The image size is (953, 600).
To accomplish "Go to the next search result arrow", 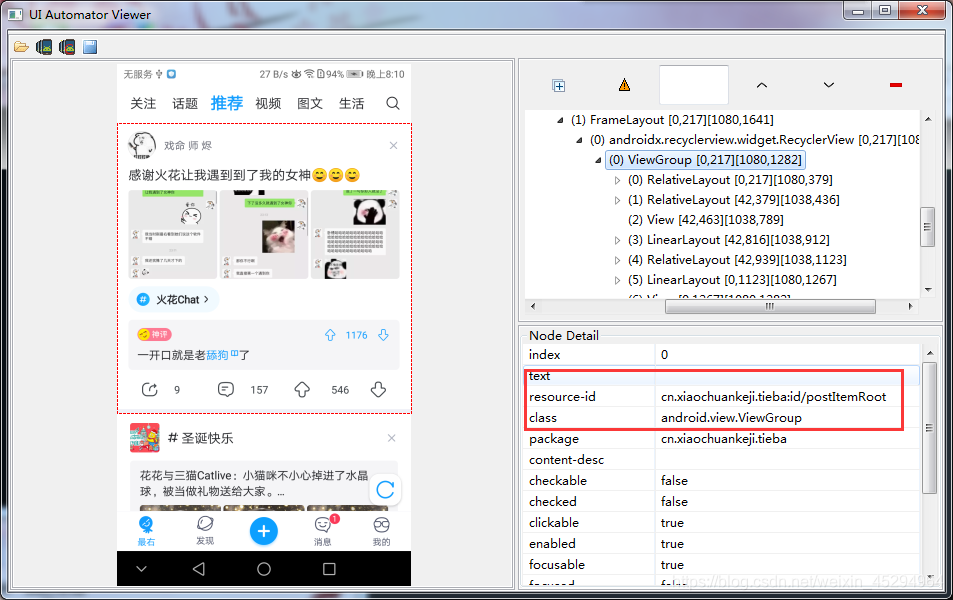I will pos(828,85).
